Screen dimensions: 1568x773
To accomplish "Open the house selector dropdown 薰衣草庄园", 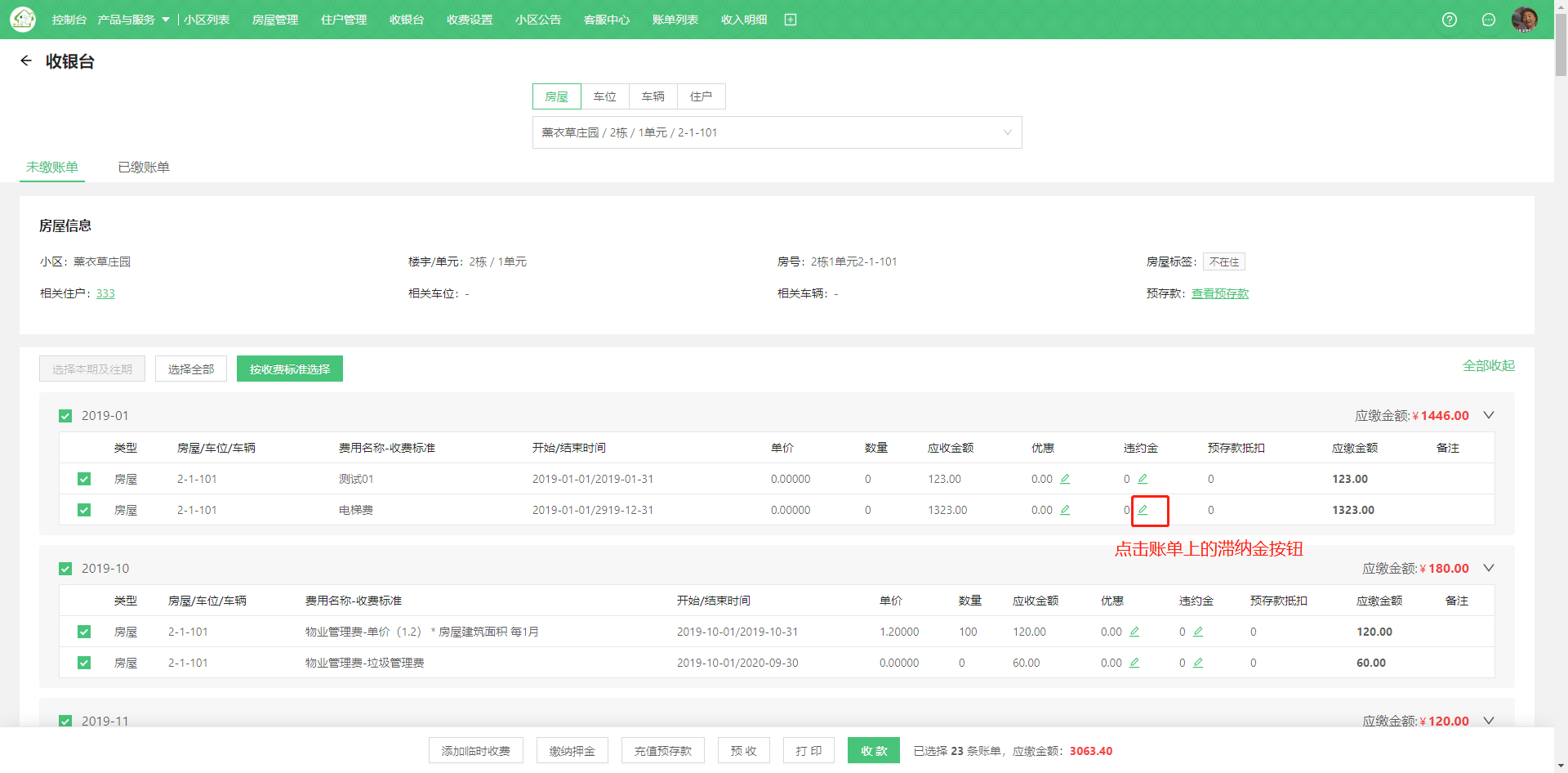I will (x=777, y=132).
